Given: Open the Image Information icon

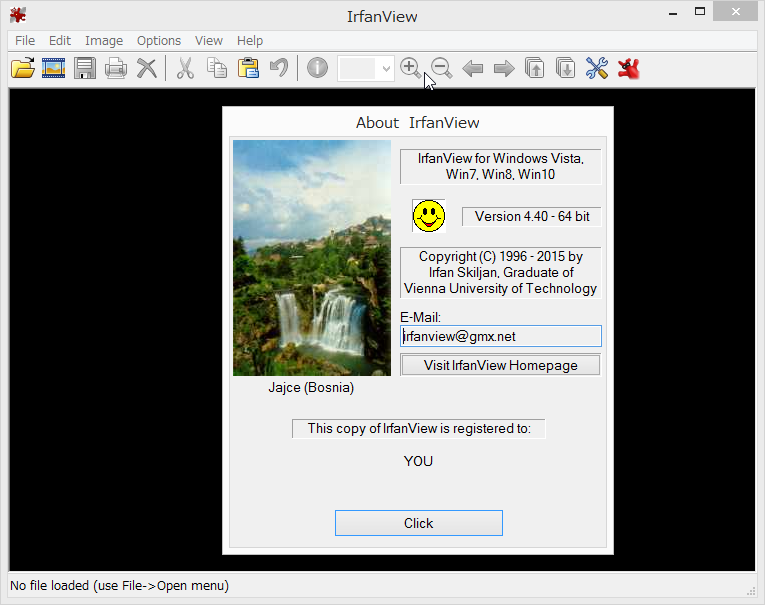Looking at the screenshot, I should coord(317,68).
